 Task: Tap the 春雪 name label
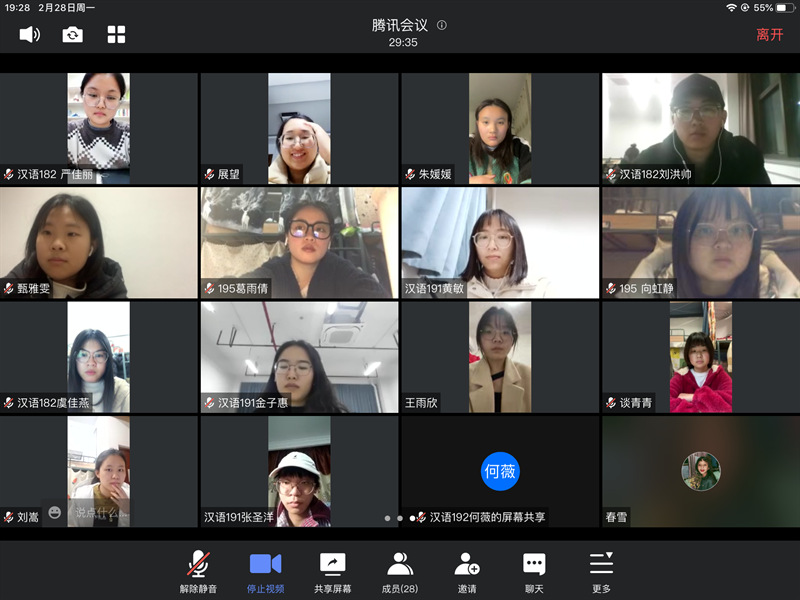[616, 517]
